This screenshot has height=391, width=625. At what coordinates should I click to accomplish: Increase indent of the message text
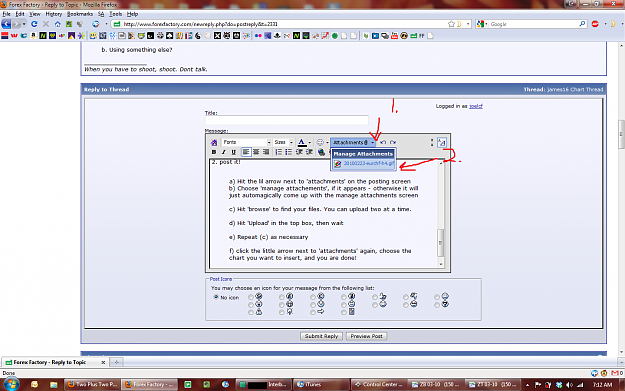pos(309,152)
